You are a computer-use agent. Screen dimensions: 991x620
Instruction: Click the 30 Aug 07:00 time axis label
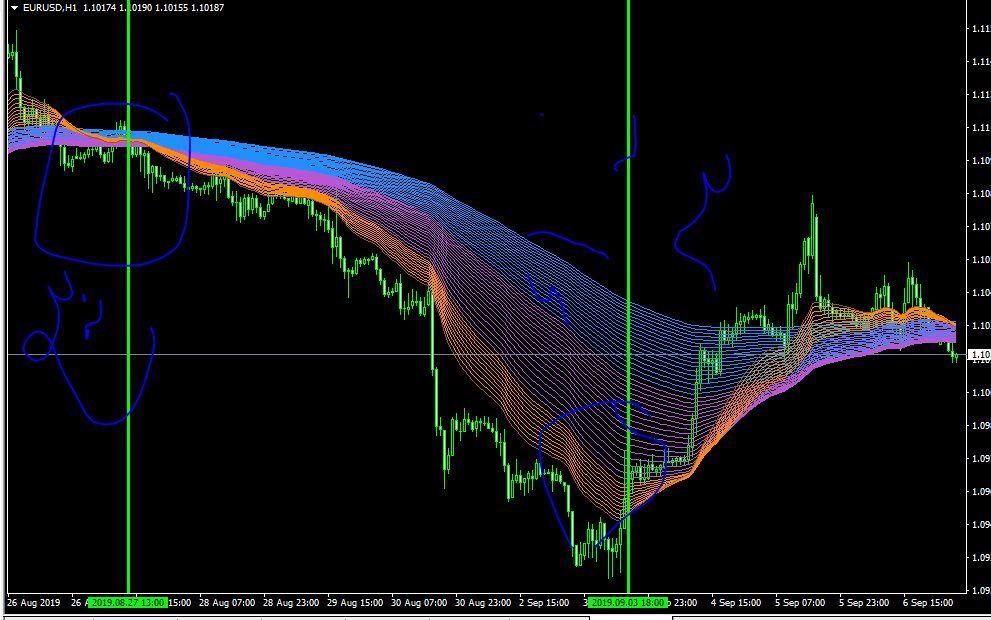[420, 603]
